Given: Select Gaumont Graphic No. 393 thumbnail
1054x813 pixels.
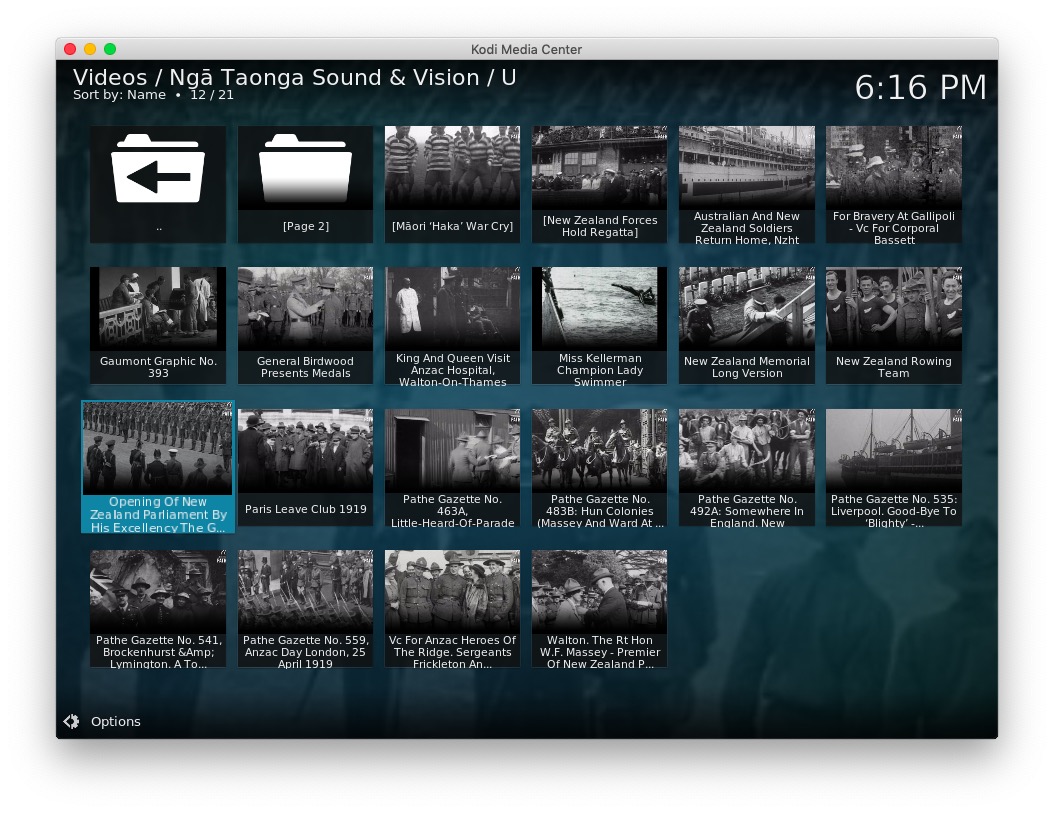Looking at the screenshot, I should click(x=158, y=309).
